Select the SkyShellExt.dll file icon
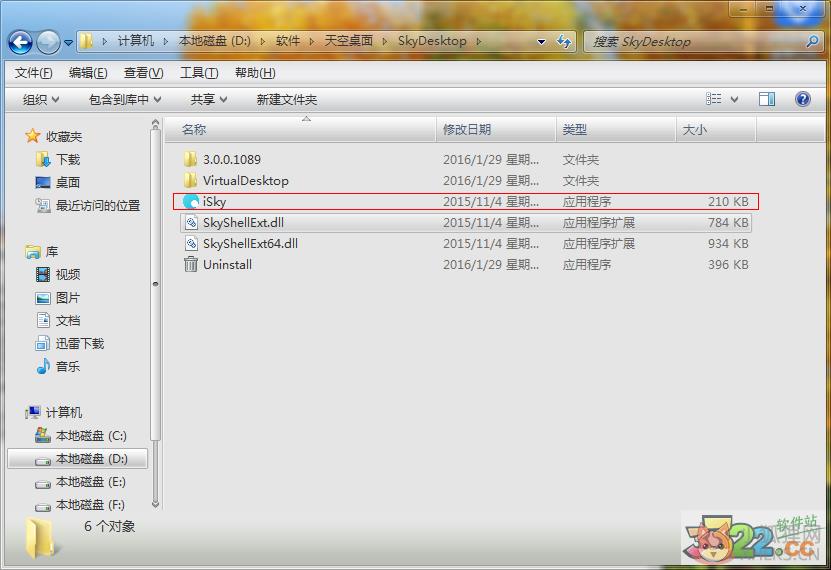The width and height of the screenshot is (831, 570). (191, 222)
